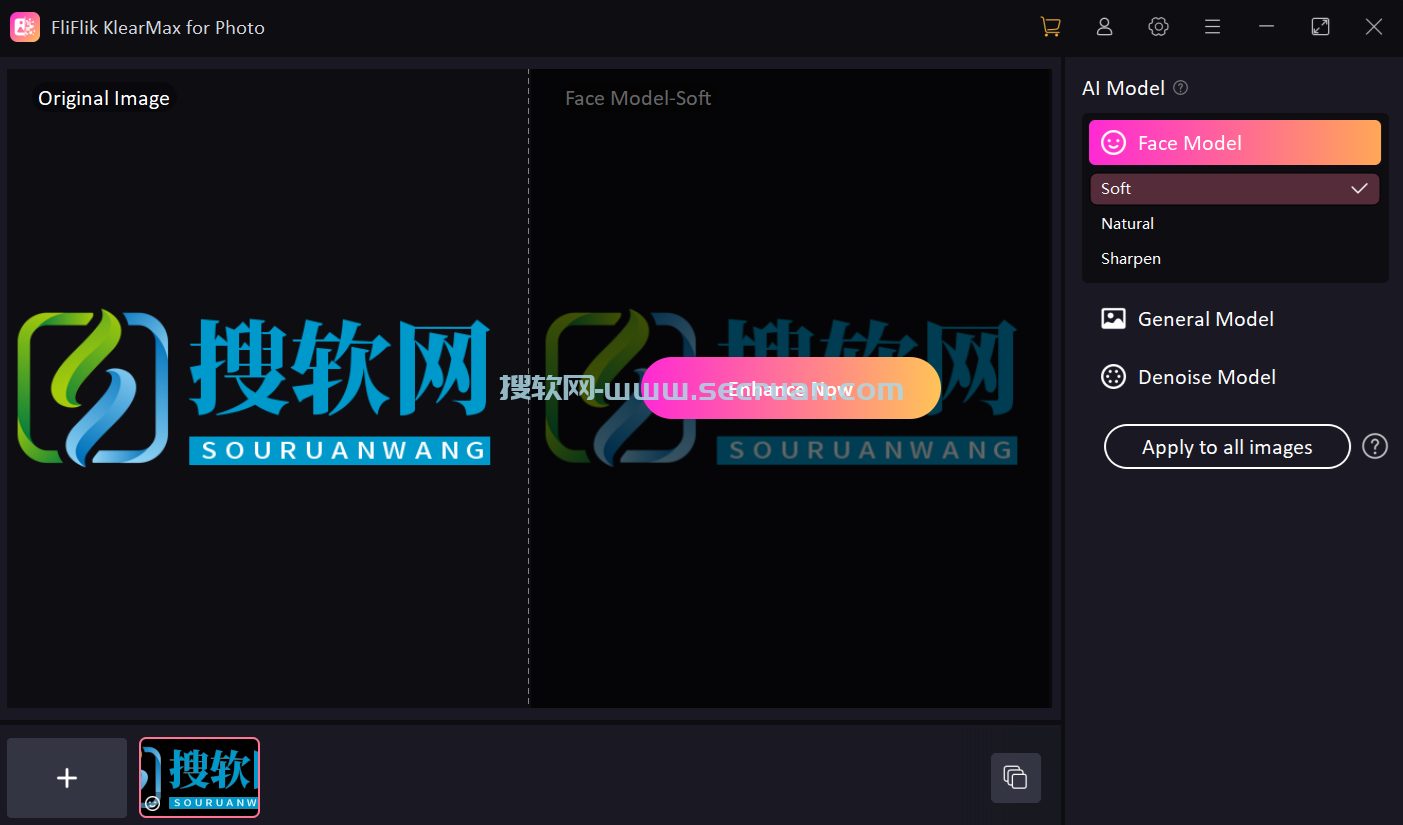This screenshot has height=825, width=1403.
Task: Open the hamburger menu icon
Action: [x=1212, y=27]
